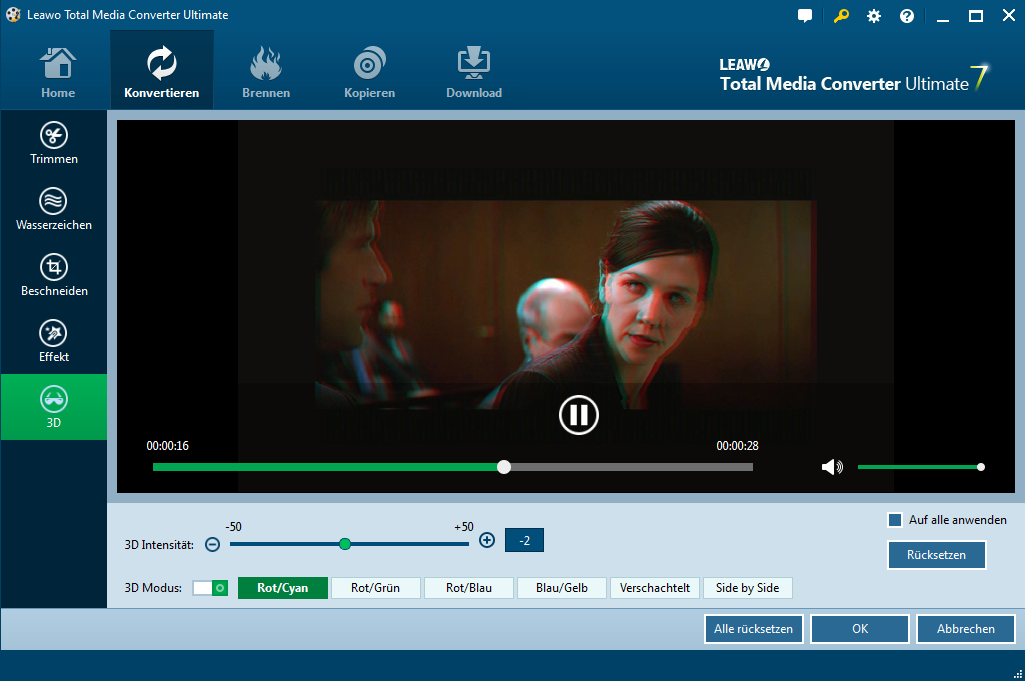Click the 3D Intensität slider handle
The height and width of the screenshot is (681, 1025).
[x=345, y=544]
